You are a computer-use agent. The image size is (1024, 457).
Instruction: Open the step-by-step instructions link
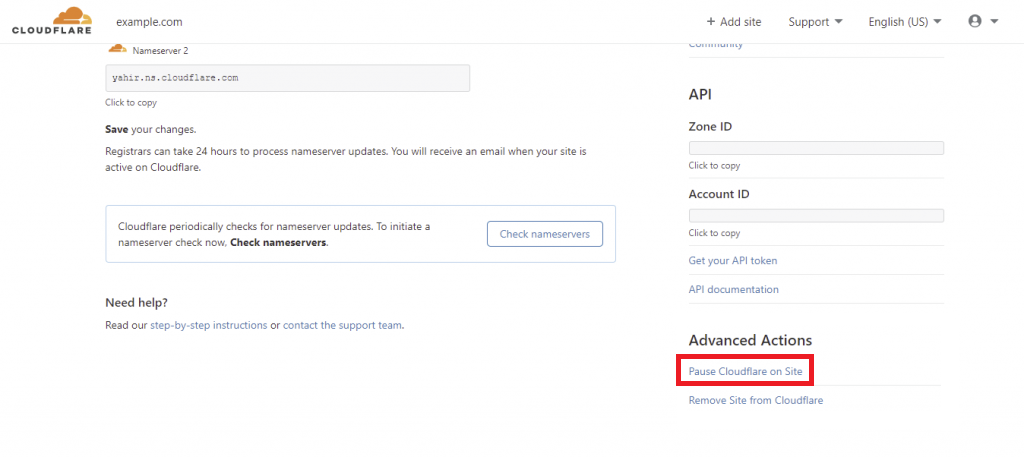point(208,325)
